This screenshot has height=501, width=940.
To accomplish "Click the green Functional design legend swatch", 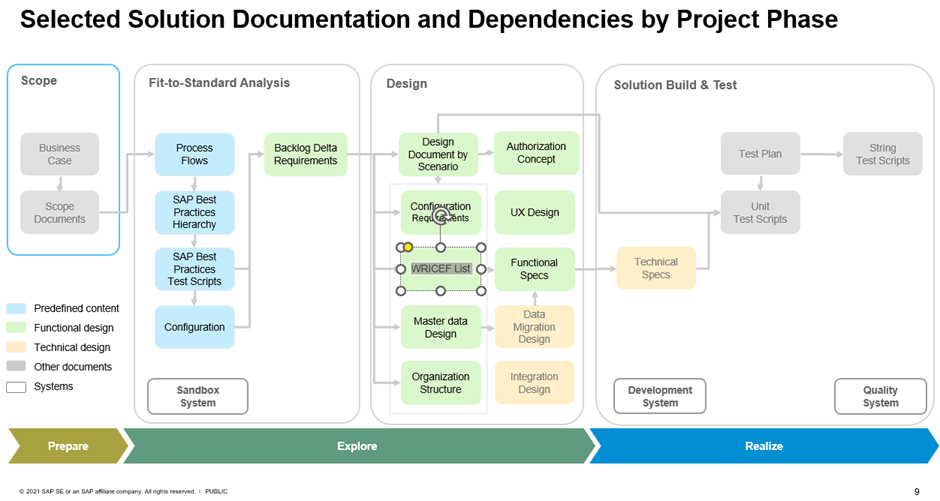I will (x=18, y=328).
